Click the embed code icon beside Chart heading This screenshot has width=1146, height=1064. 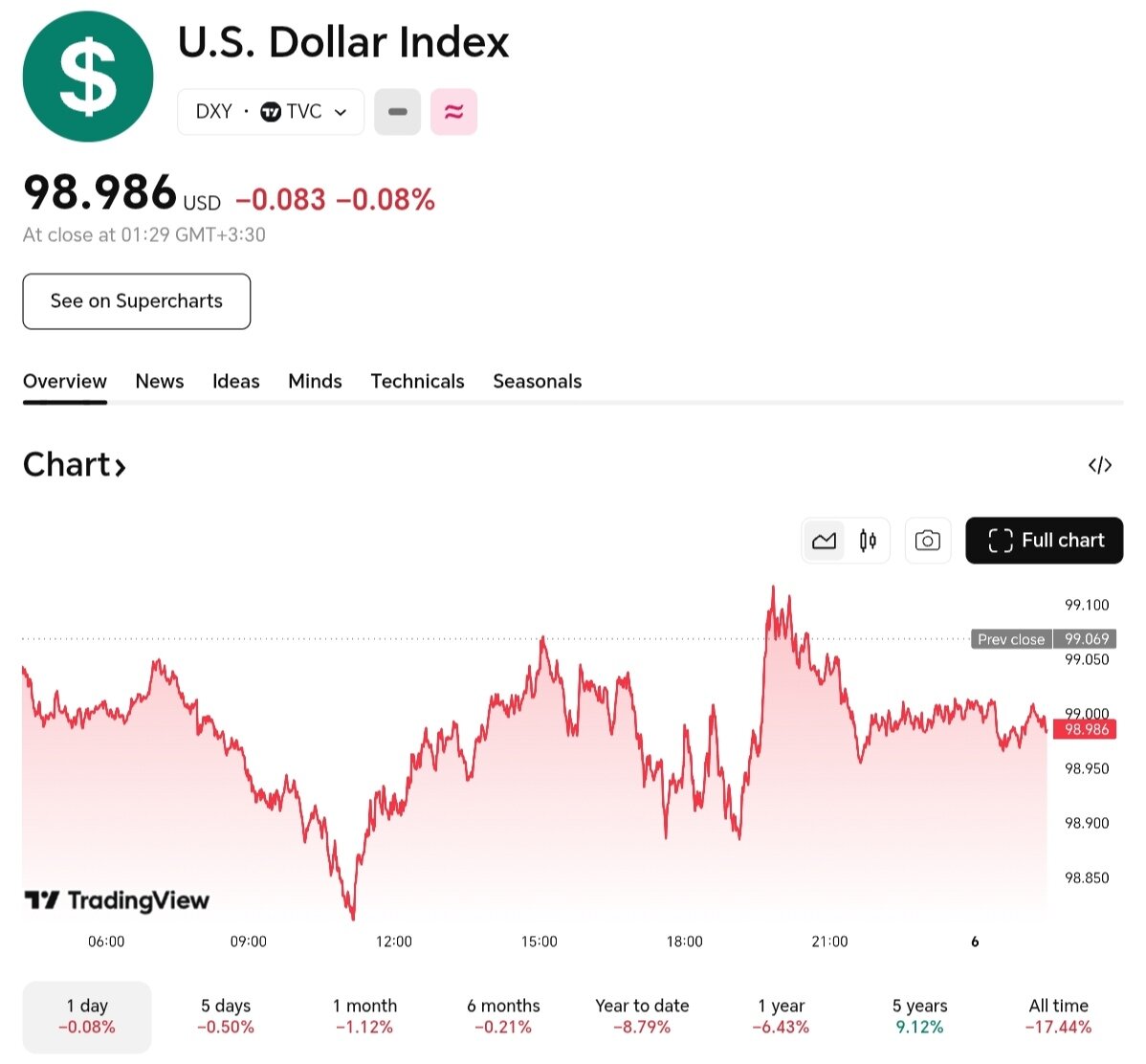coord(1101,465)
